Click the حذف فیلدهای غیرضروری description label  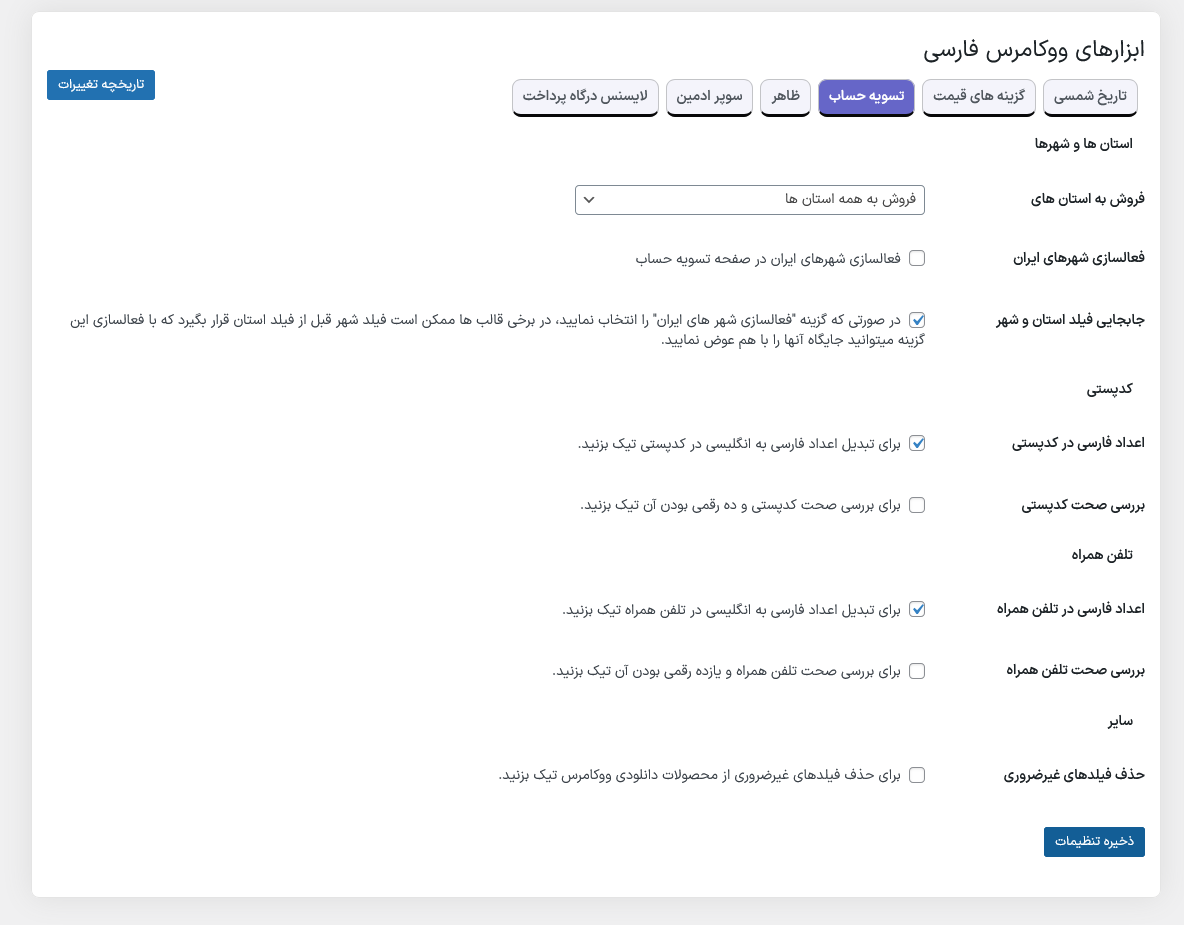coord(700,775)
